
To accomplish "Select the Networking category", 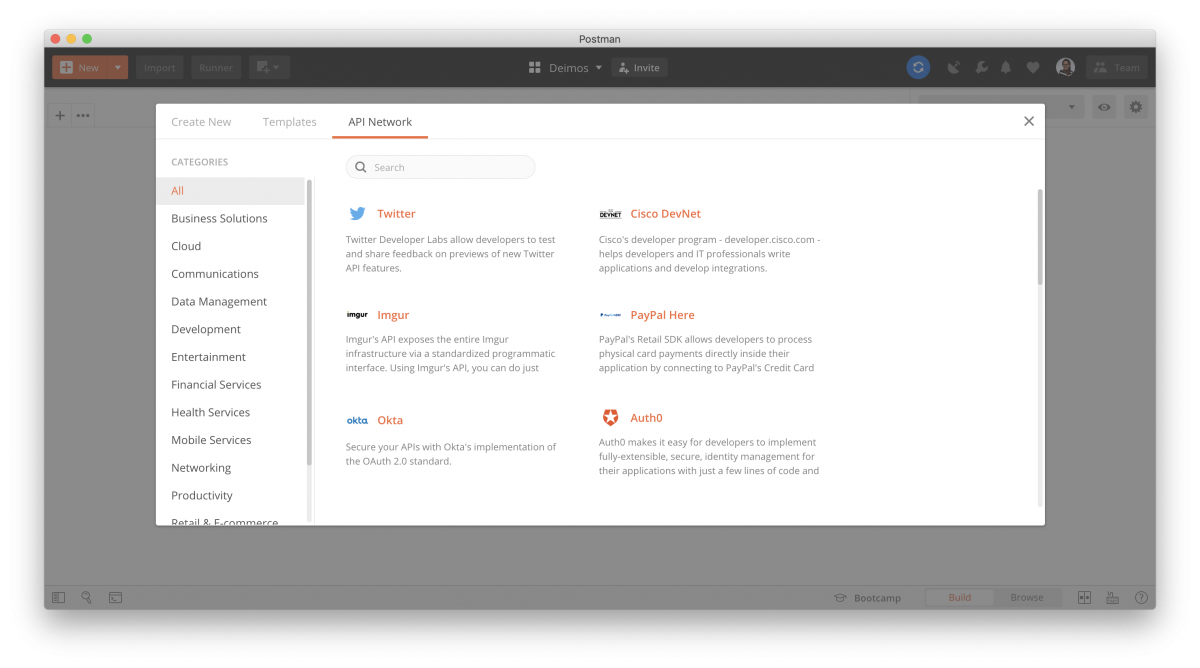I will pyautogui.click(x=231, y=468).
